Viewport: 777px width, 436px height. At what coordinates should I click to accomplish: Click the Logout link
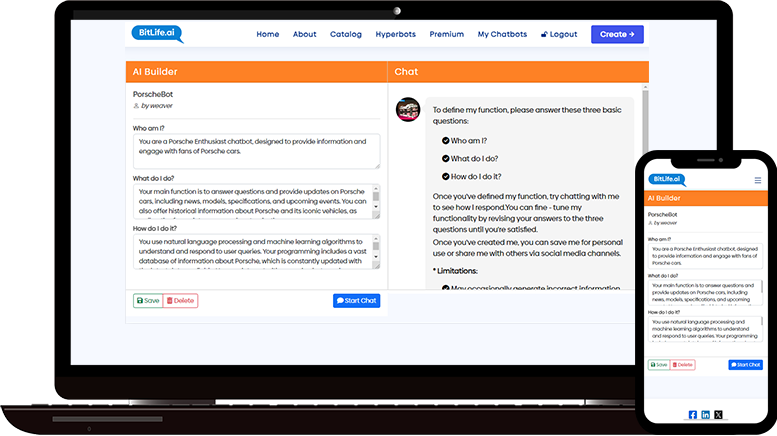pyautogui.click(x=559, y=34)
